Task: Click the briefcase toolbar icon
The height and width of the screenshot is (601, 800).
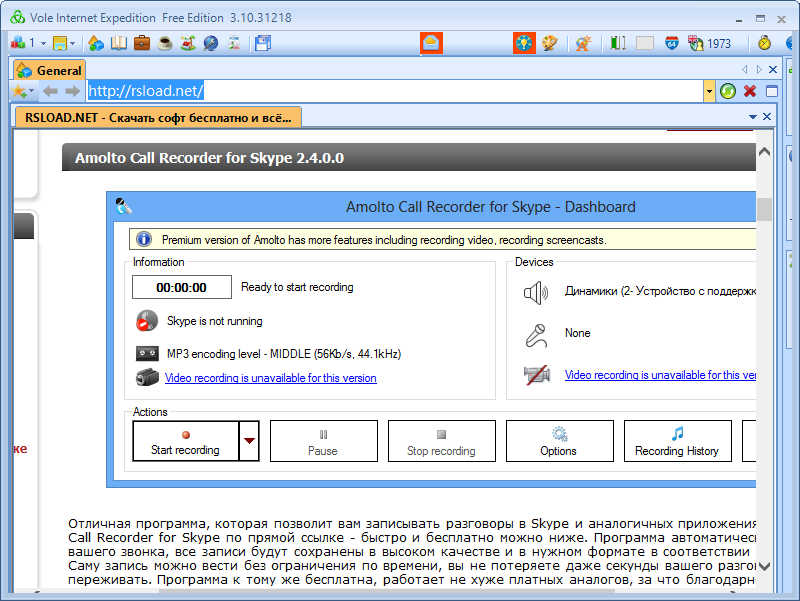Action: coord(141,43)
